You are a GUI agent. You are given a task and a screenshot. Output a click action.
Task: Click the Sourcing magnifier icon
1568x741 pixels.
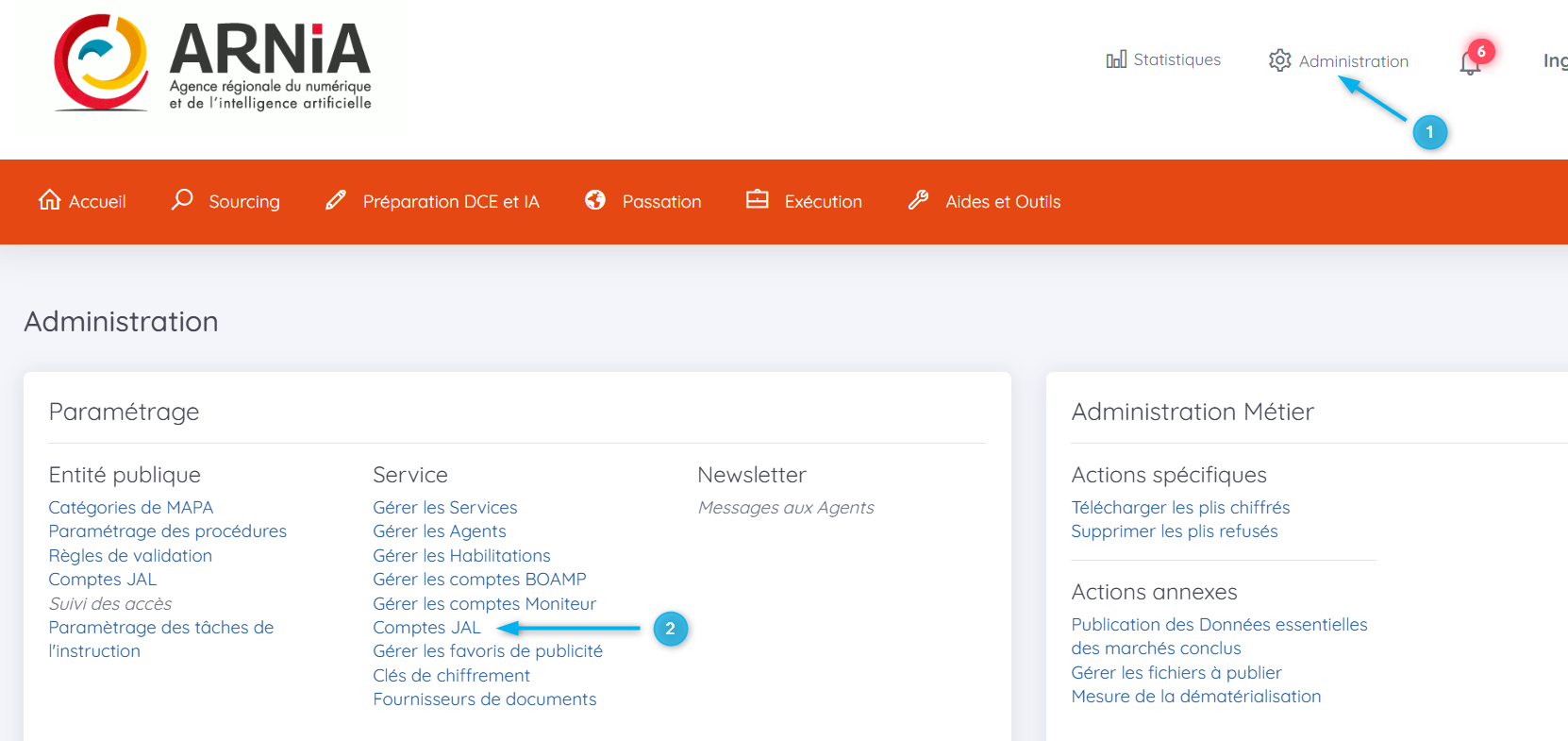182,200
